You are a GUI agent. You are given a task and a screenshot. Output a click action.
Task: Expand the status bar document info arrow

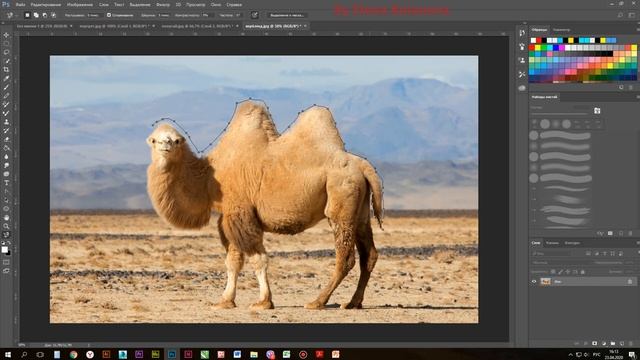click(x=89, y=345)
